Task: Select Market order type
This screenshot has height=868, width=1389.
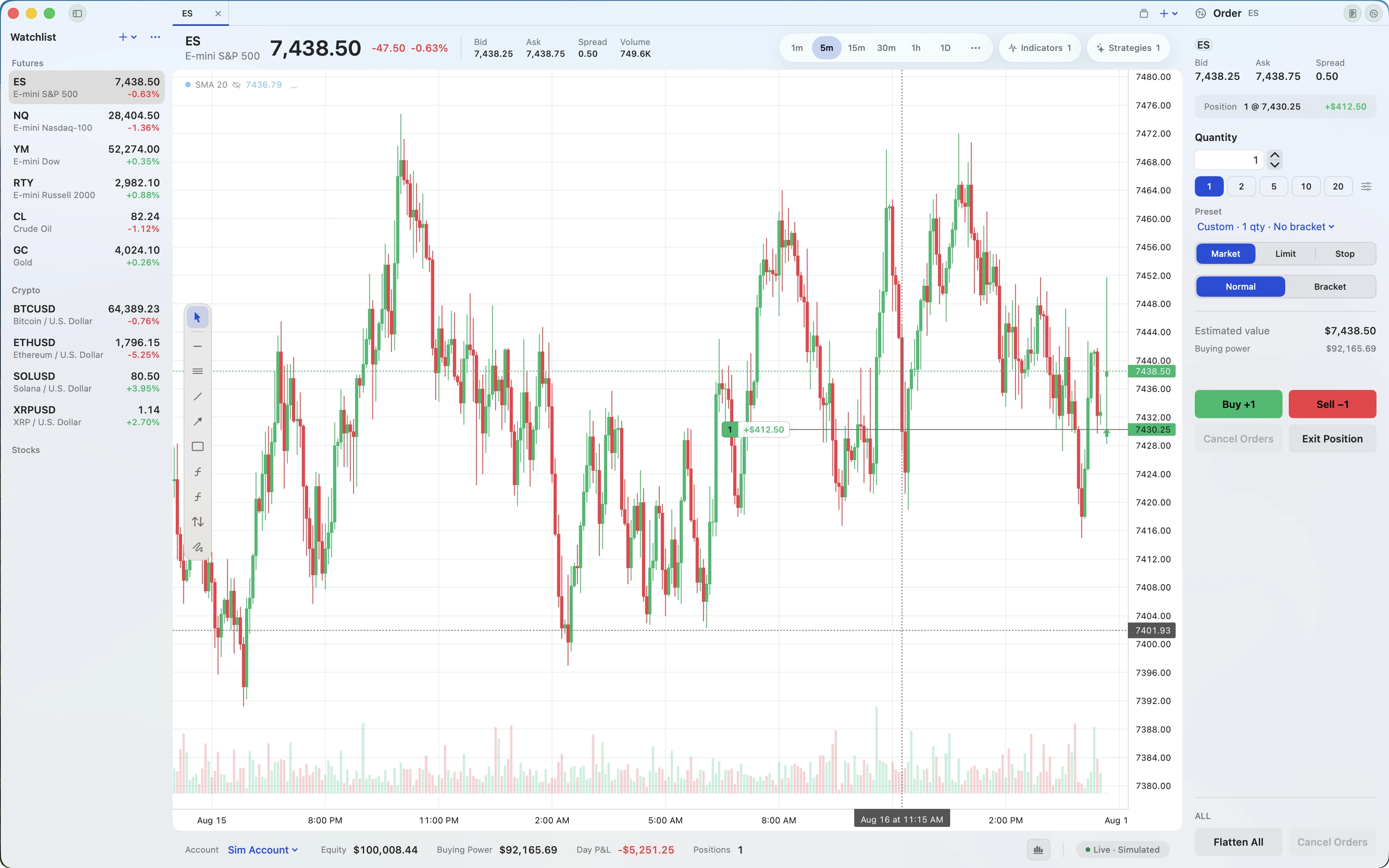Action: pyautogui.click(x=1225, y=254)
